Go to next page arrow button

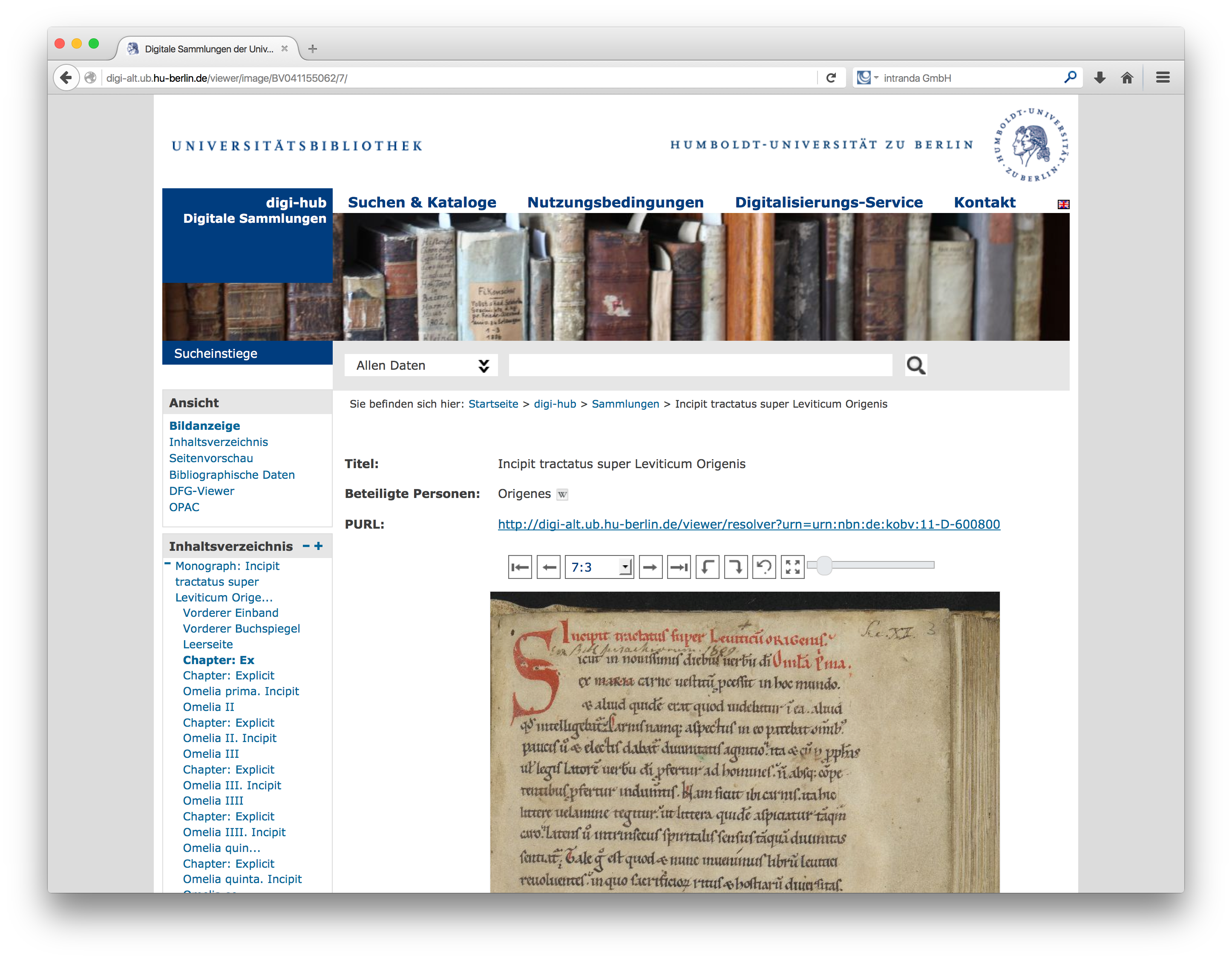click(x=651, y=567)
